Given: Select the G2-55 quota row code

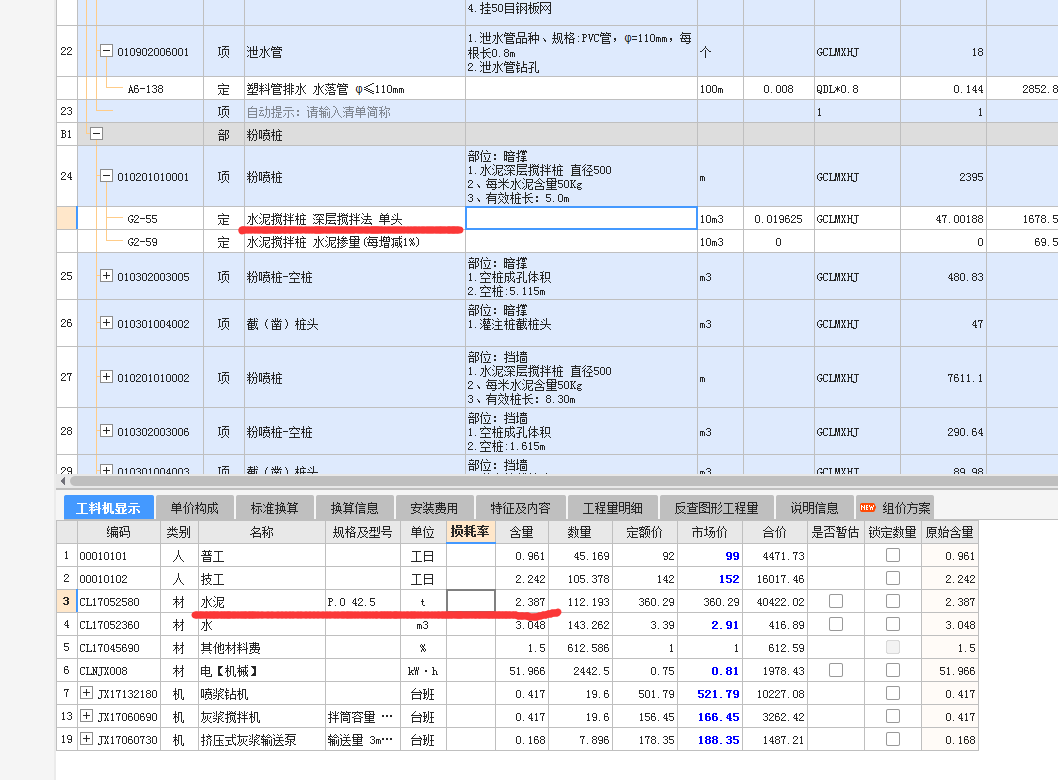Looking at the screenshot, I should tap(142, 219).
